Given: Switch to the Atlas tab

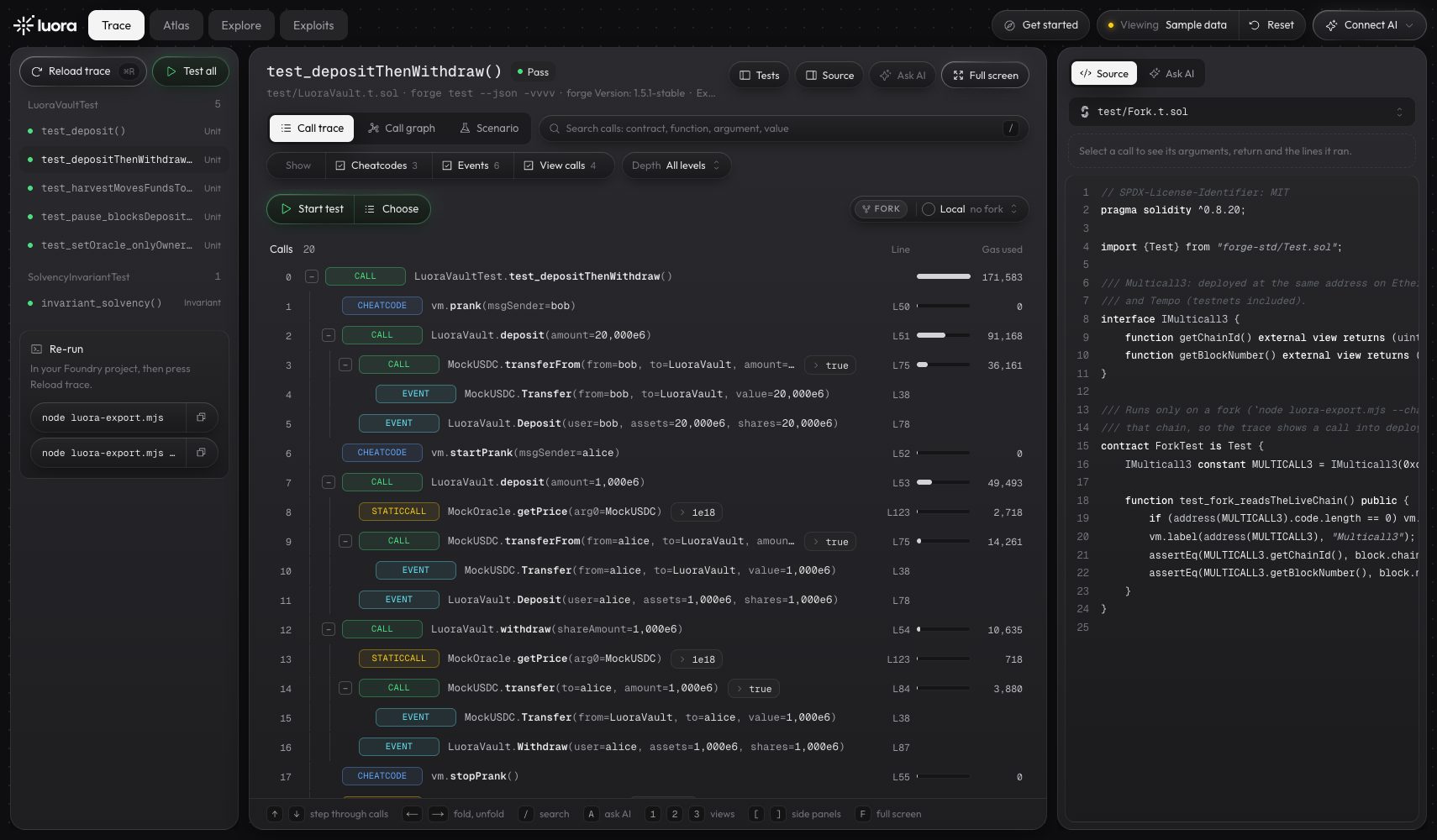Looking at the screenshot, I should tap(176, 25).
